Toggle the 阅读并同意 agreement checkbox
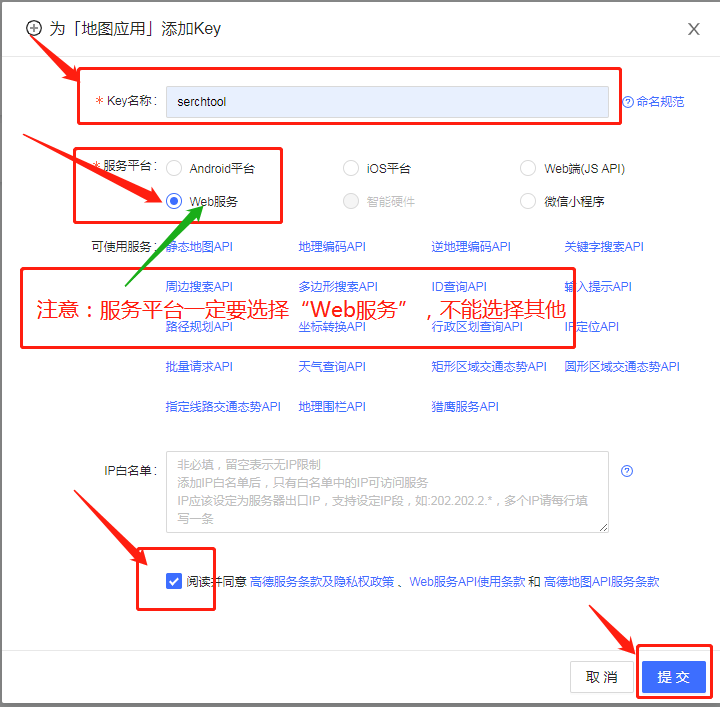 click(175, 581)
